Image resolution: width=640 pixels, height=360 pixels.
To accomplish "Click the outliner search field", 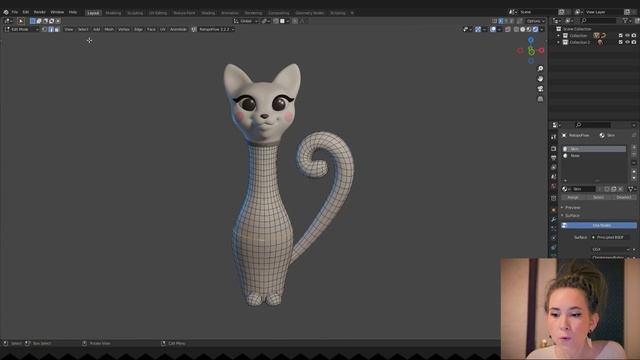I will tap(598, 21).
